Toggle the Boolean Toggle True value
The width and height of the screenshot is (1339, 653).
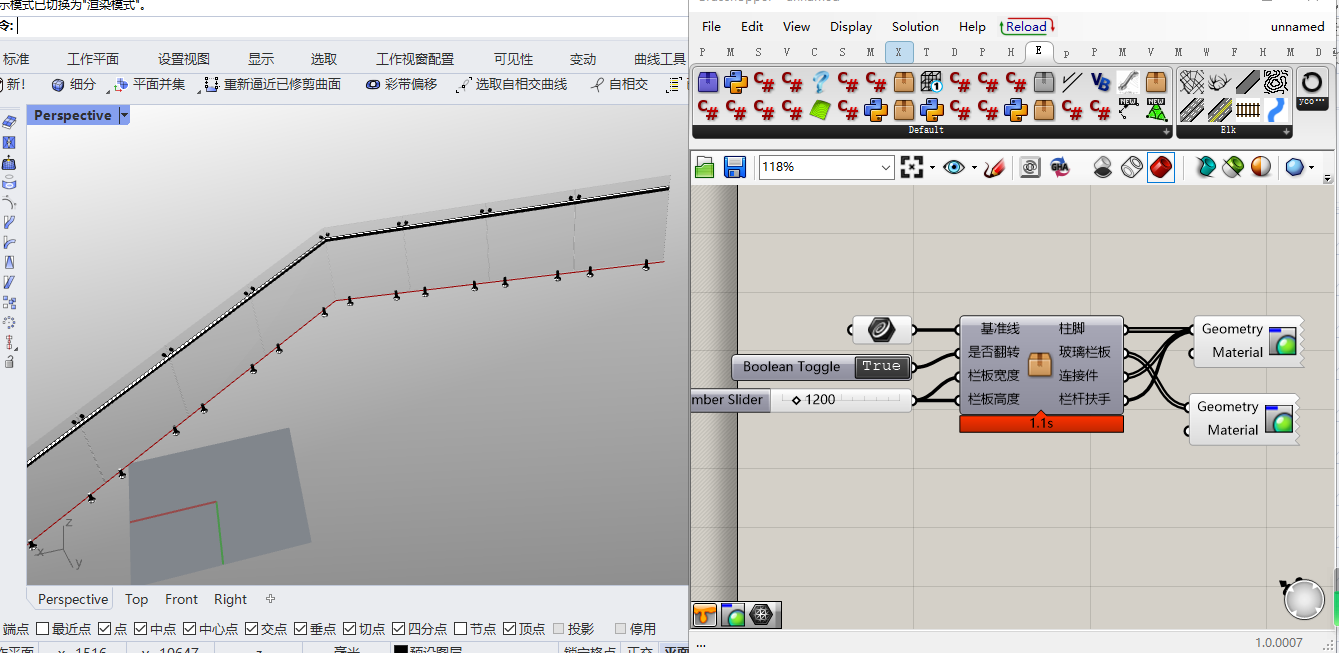[881, 366]
